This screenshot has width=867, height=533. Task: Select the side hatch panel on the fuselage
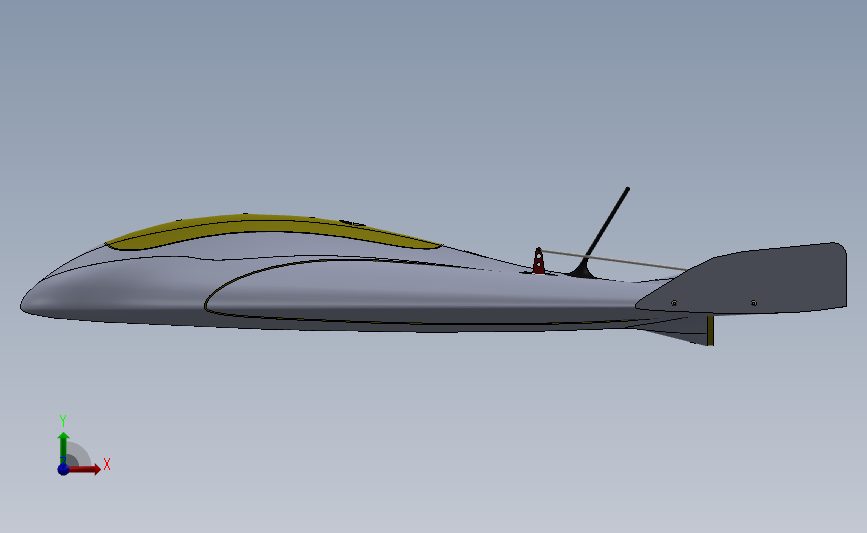coord(420,293)
